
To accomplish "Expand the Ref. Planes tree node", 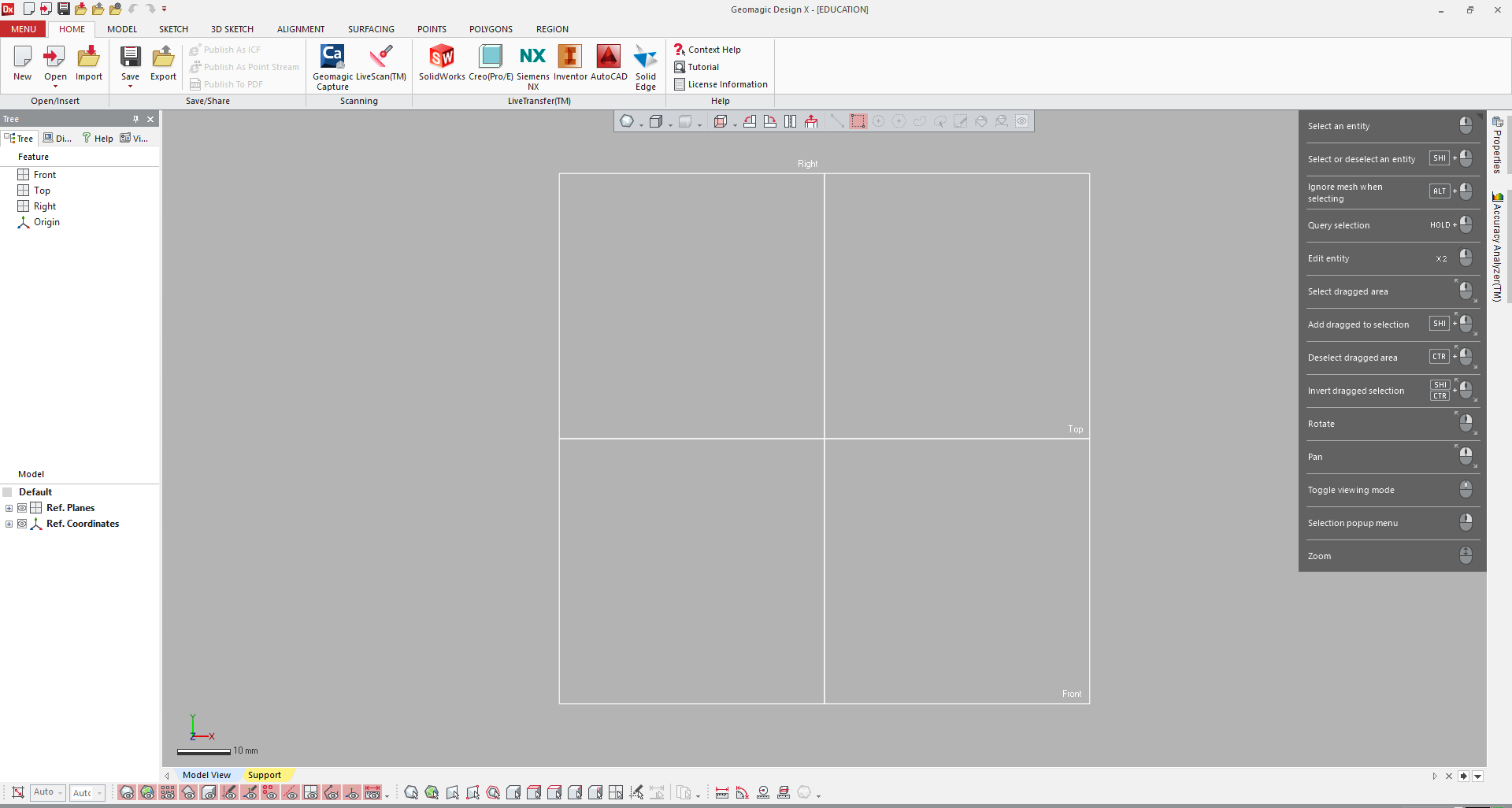I will (9, 508).
